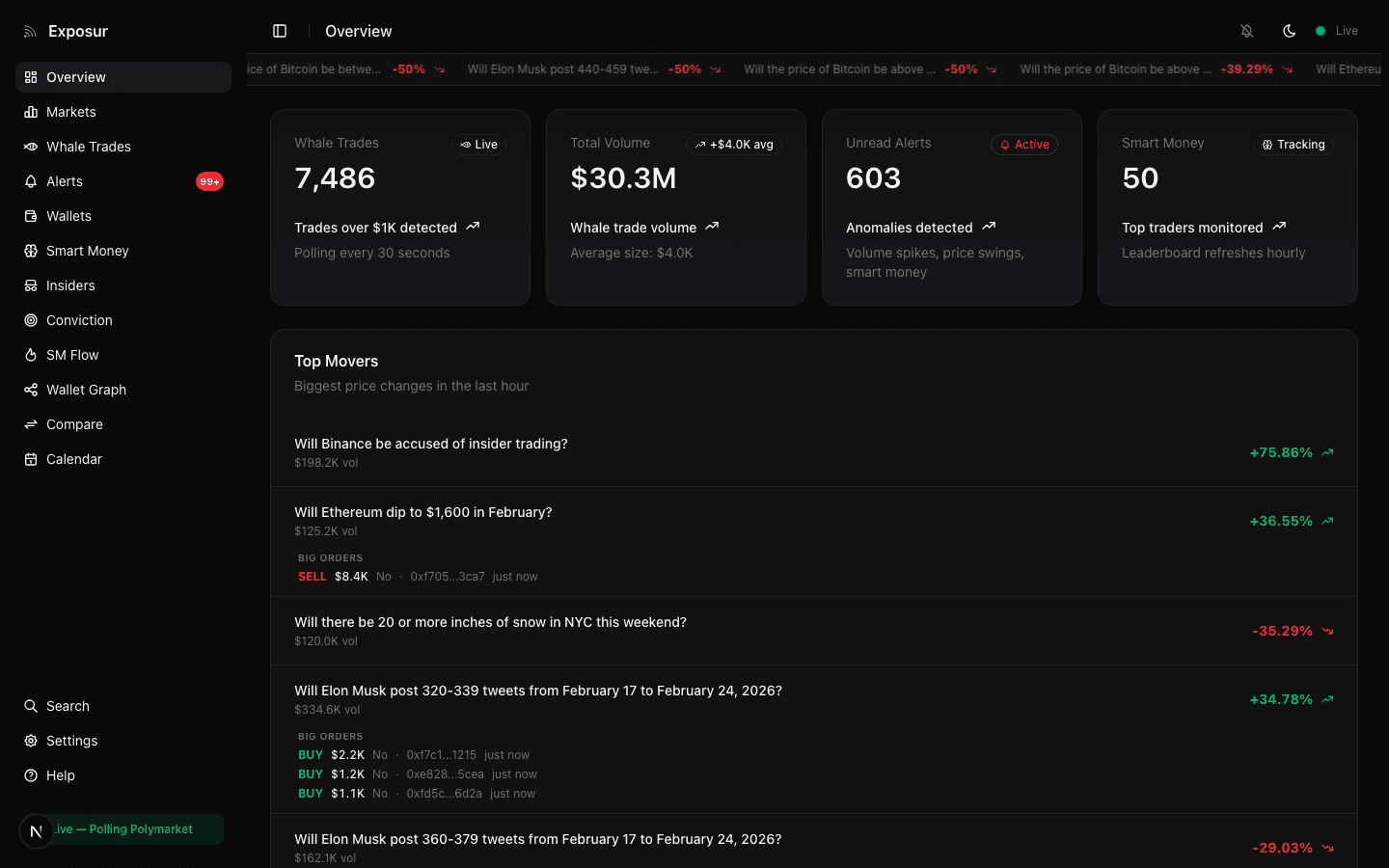
Task: Select the Compare icon in the sidebar
Action: coord(32,424)
